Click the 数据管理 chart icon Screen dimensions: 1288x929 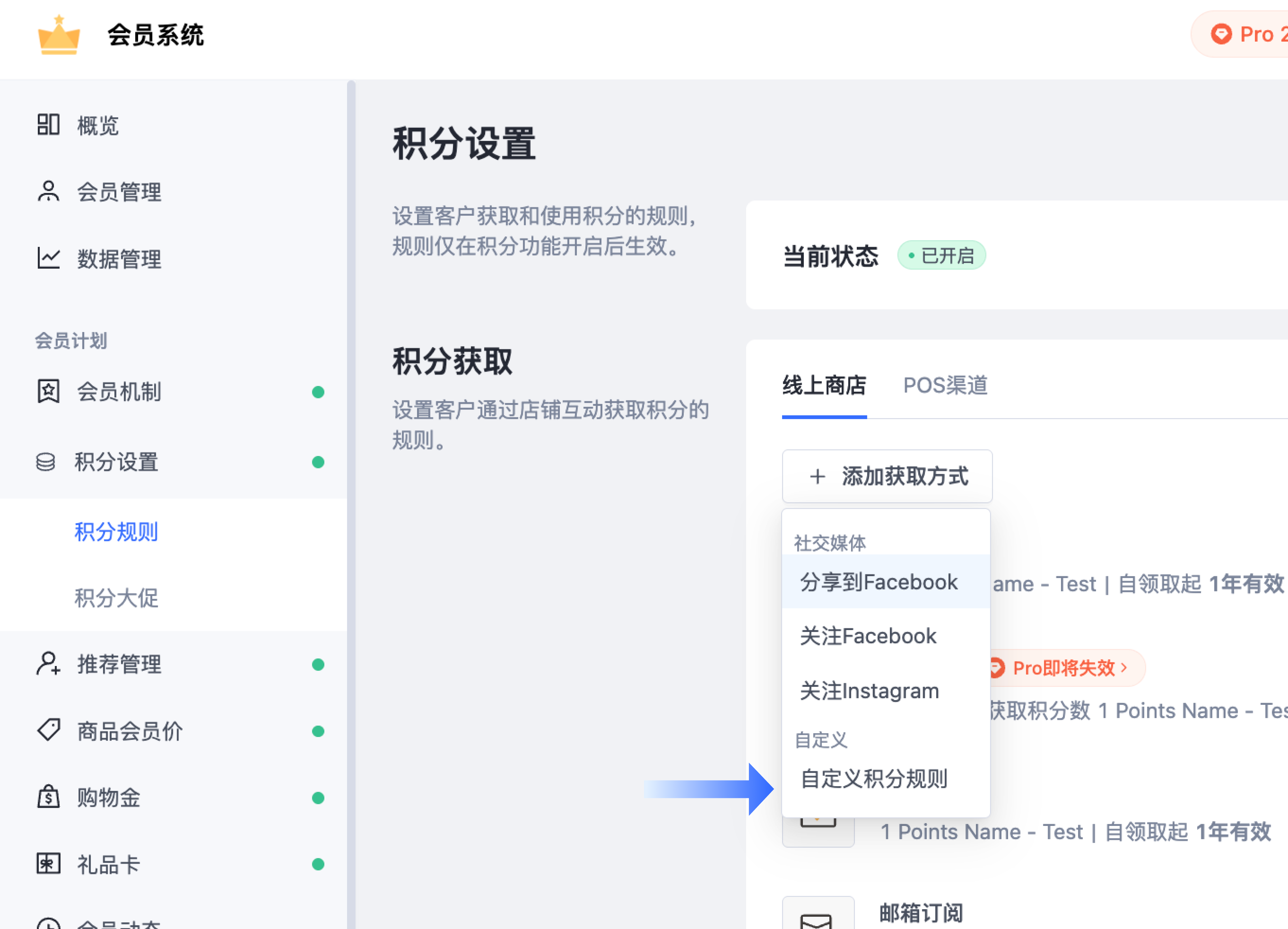click(48, 259)
